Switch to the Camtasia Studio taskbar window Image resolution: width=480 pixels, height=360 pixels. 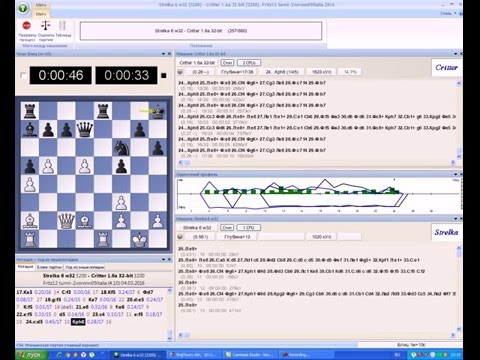249,355
